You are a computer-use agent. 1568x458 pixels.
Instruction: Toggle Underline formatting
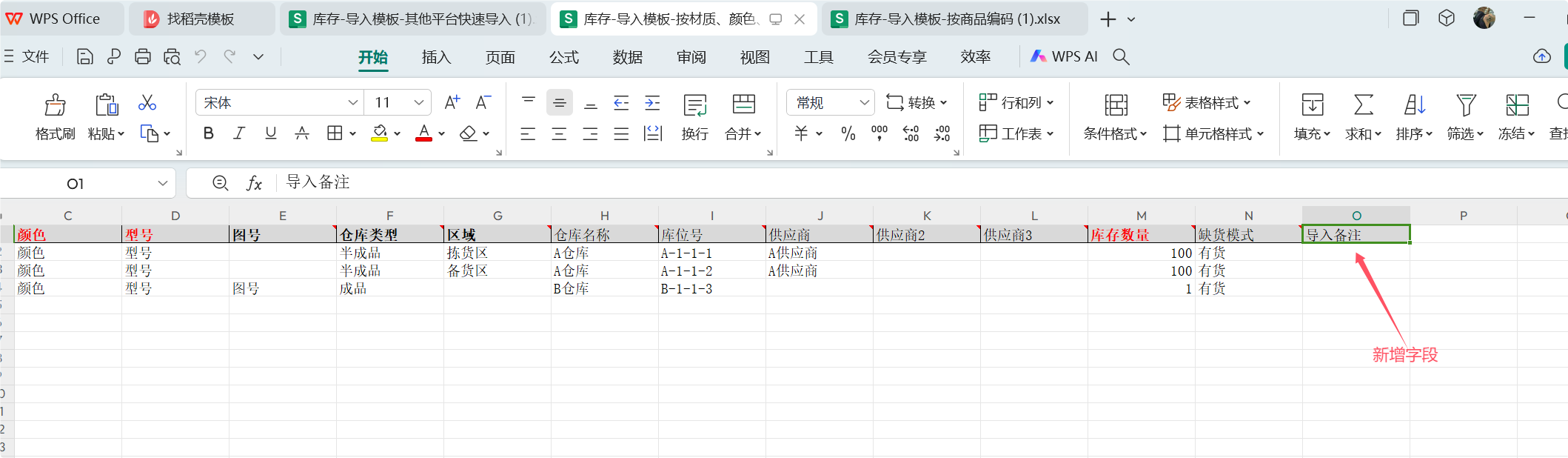pyautogui.click(x=271, y=133)
